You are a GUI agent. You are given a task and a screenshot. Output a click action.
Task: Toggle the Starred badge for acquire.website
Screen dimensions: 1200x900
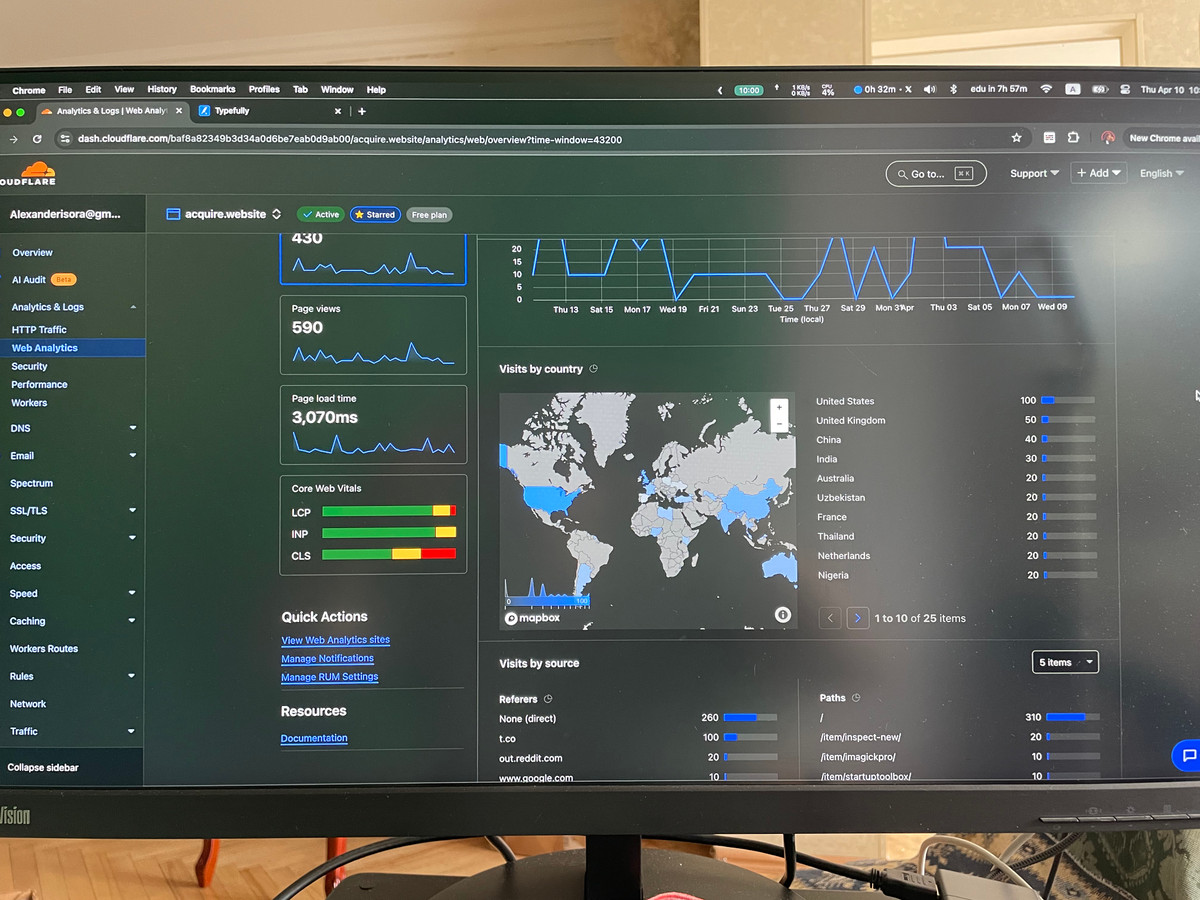coord(375,214)
